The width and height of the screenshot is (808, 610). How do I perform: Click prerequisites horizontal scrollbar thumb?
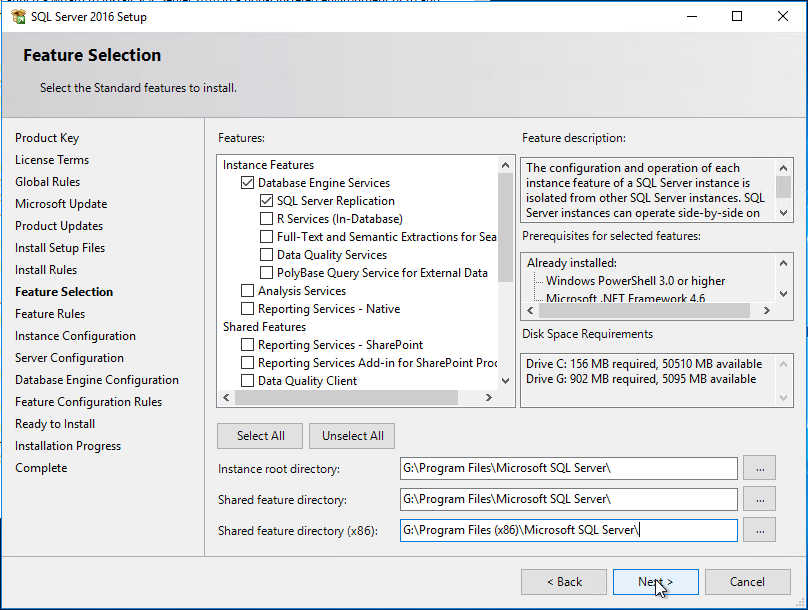click(x=644, y=311)
